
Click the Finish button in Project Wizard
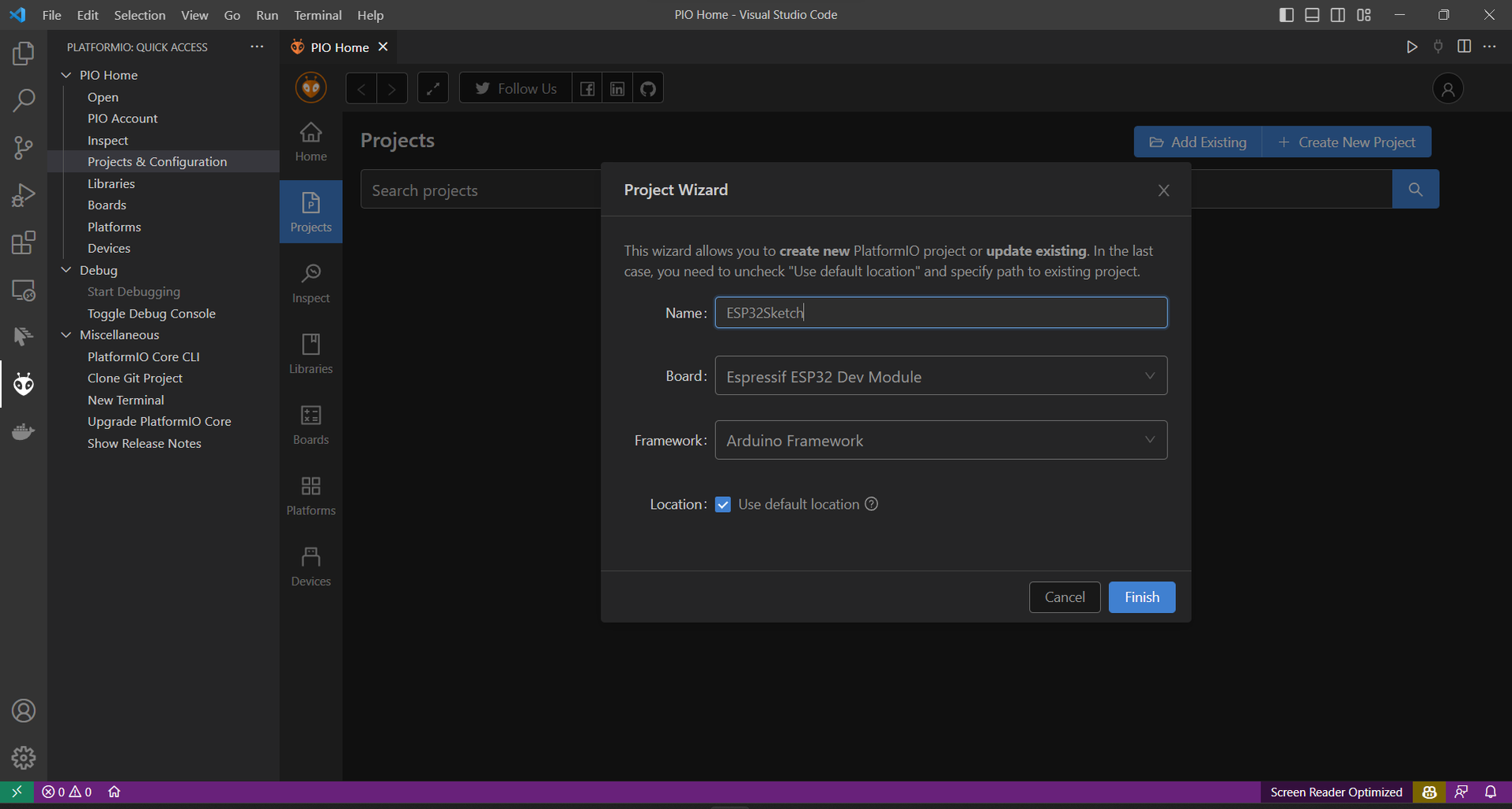point(1141,596)
